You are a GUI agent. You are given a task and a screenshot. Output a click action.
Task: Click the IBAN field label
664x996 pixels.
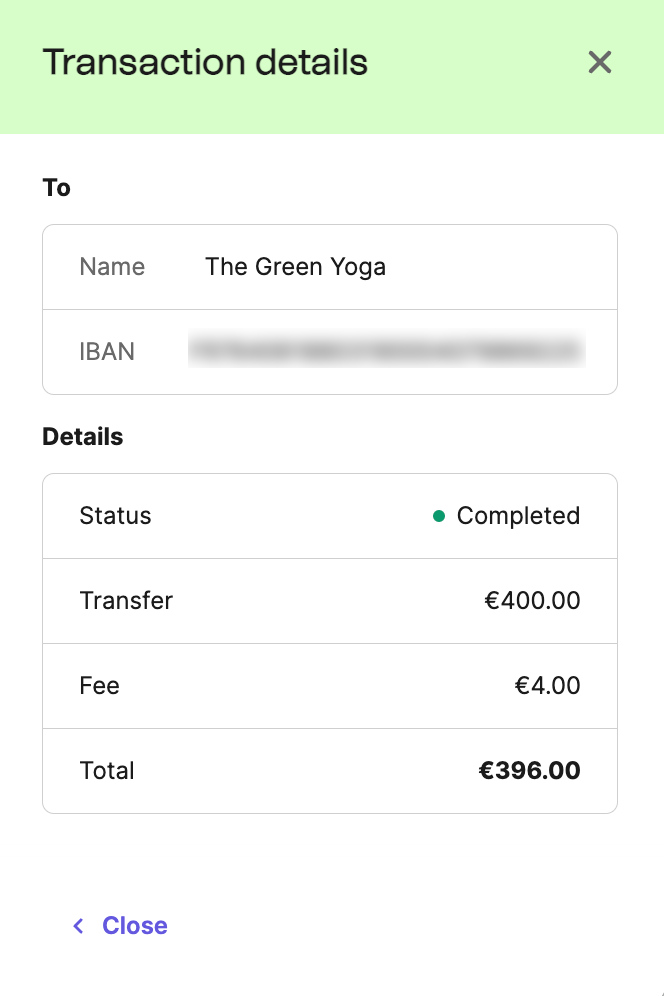[x=107, y=352]
